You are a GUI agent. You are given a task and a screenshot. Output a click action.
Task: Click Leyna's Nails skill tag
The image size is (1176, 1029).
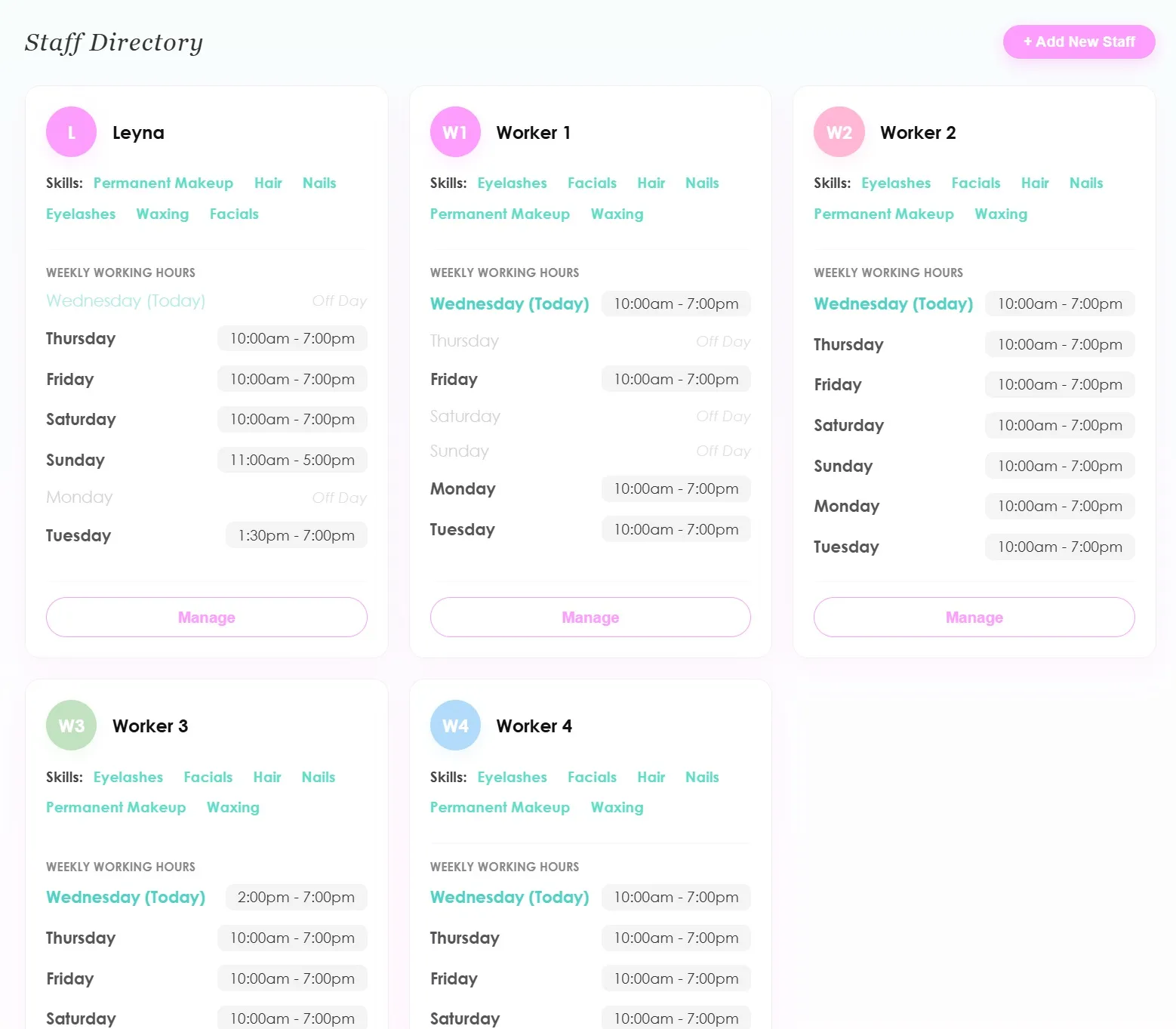[x=319, y=183]
